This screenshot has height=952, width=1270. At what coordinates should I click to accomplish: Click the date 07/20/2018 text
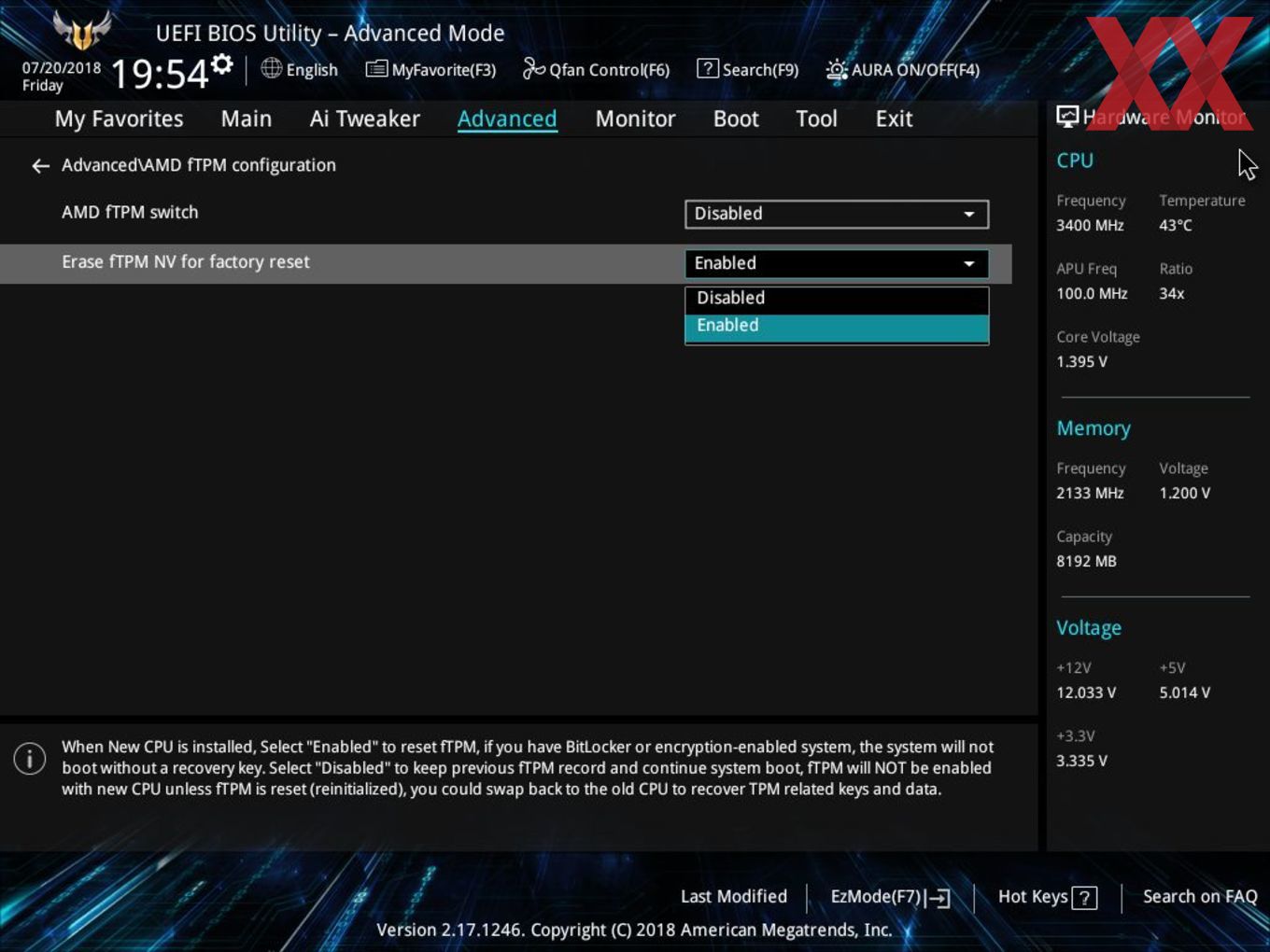62,68
